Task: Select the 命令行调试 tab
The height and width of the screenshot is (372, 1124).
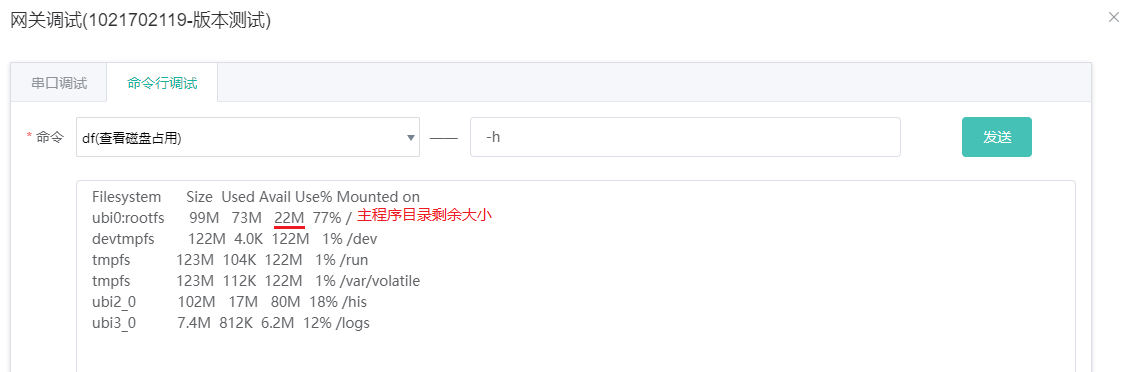Action: tap(162, 82)
